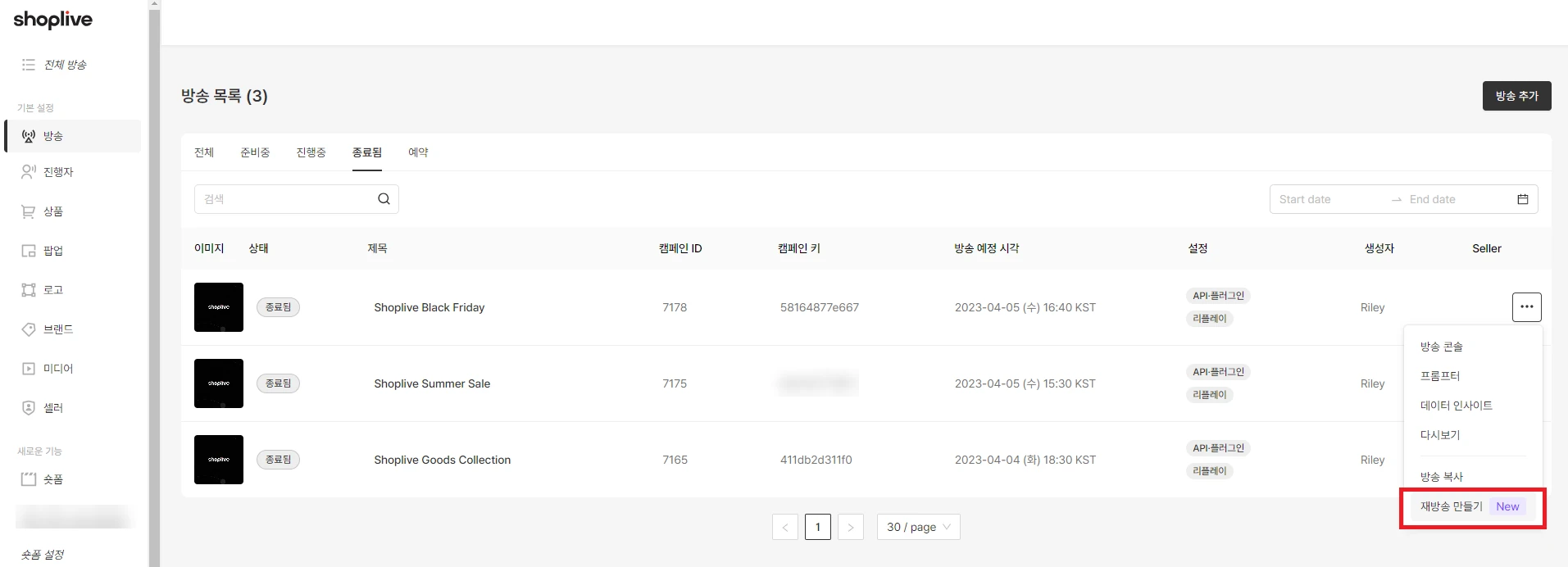Click the 종료됨 status badge for Black Friday

pos(279,307)
